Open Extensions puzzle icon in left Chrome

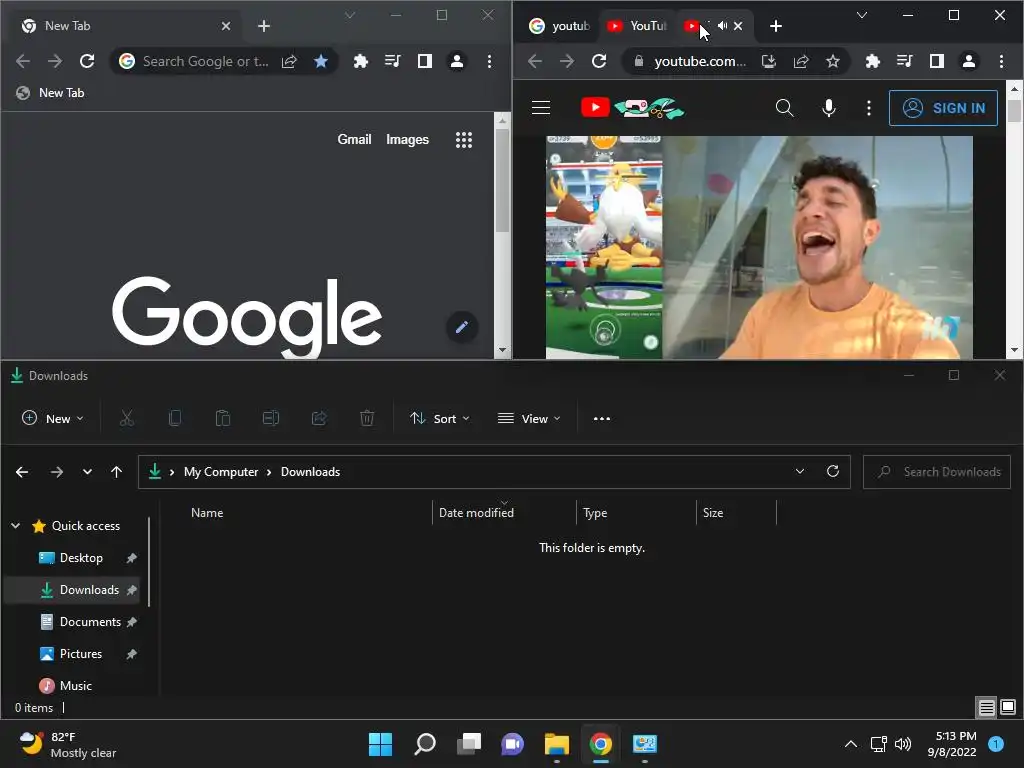360,61
